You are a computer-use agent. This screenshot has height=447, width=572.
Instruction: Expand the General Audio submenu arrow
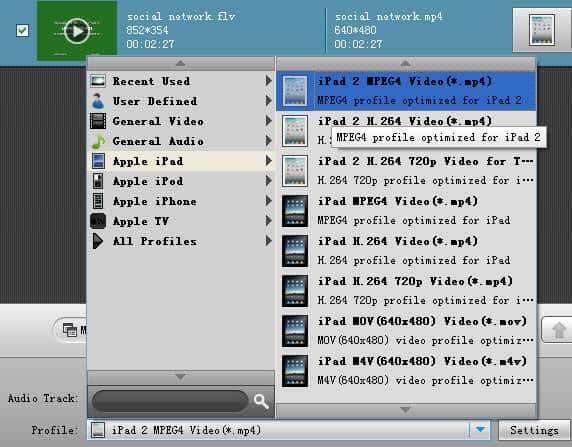click(x=269, y=140)
